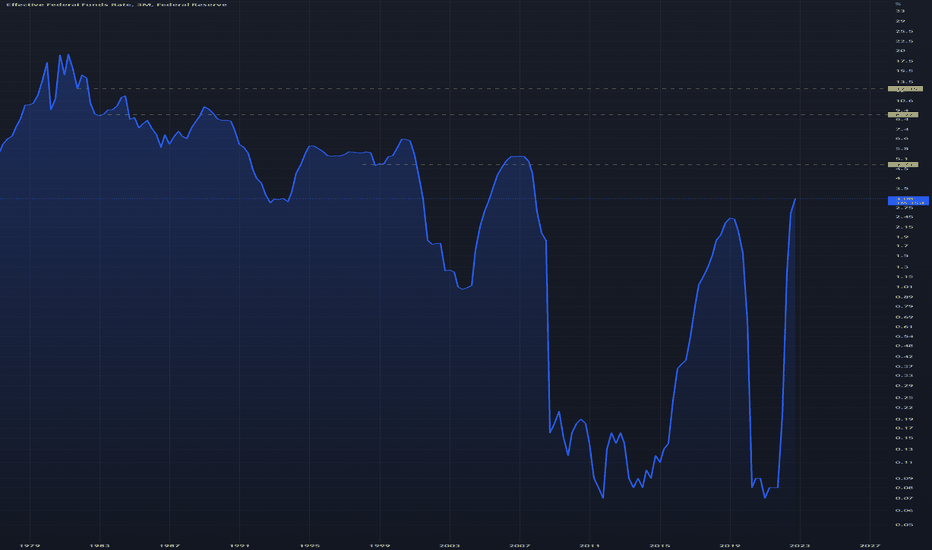The image size is (932, 550).
Task: Select the lowest yellow horizontal line price label
Action: [903, 165]
